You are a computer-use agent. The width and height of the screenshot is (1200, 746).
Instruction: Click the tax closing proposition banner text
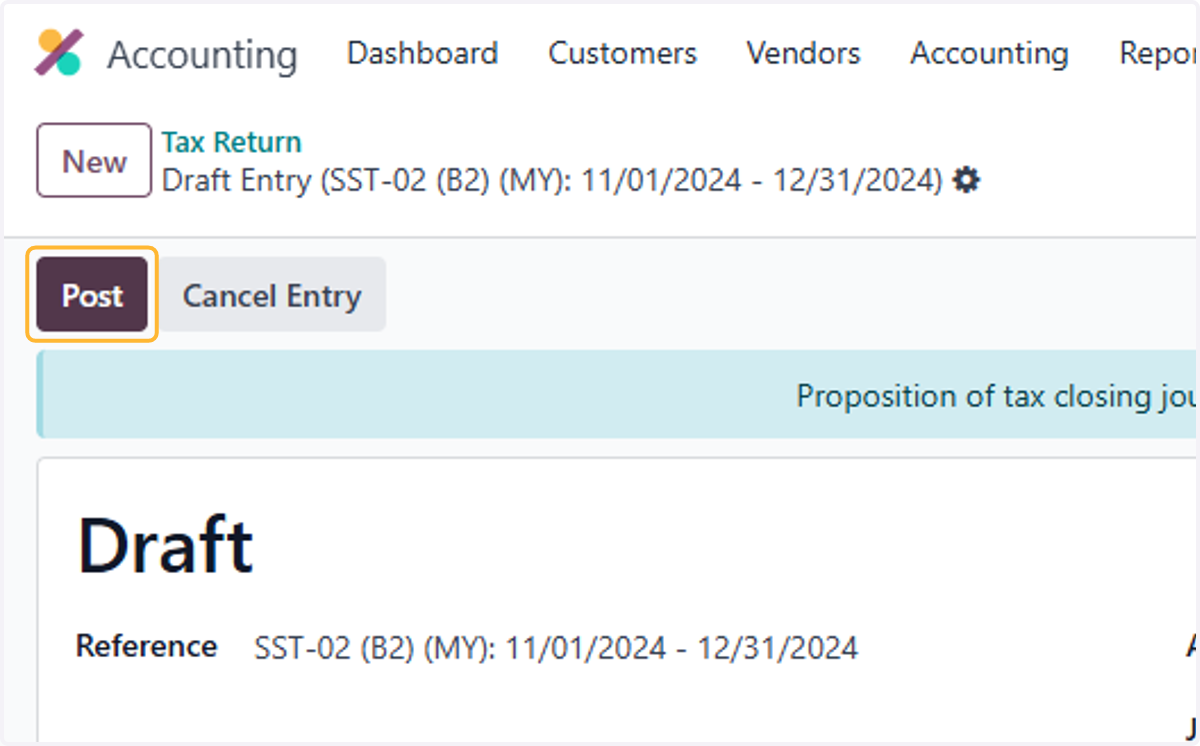coord(996,396)
